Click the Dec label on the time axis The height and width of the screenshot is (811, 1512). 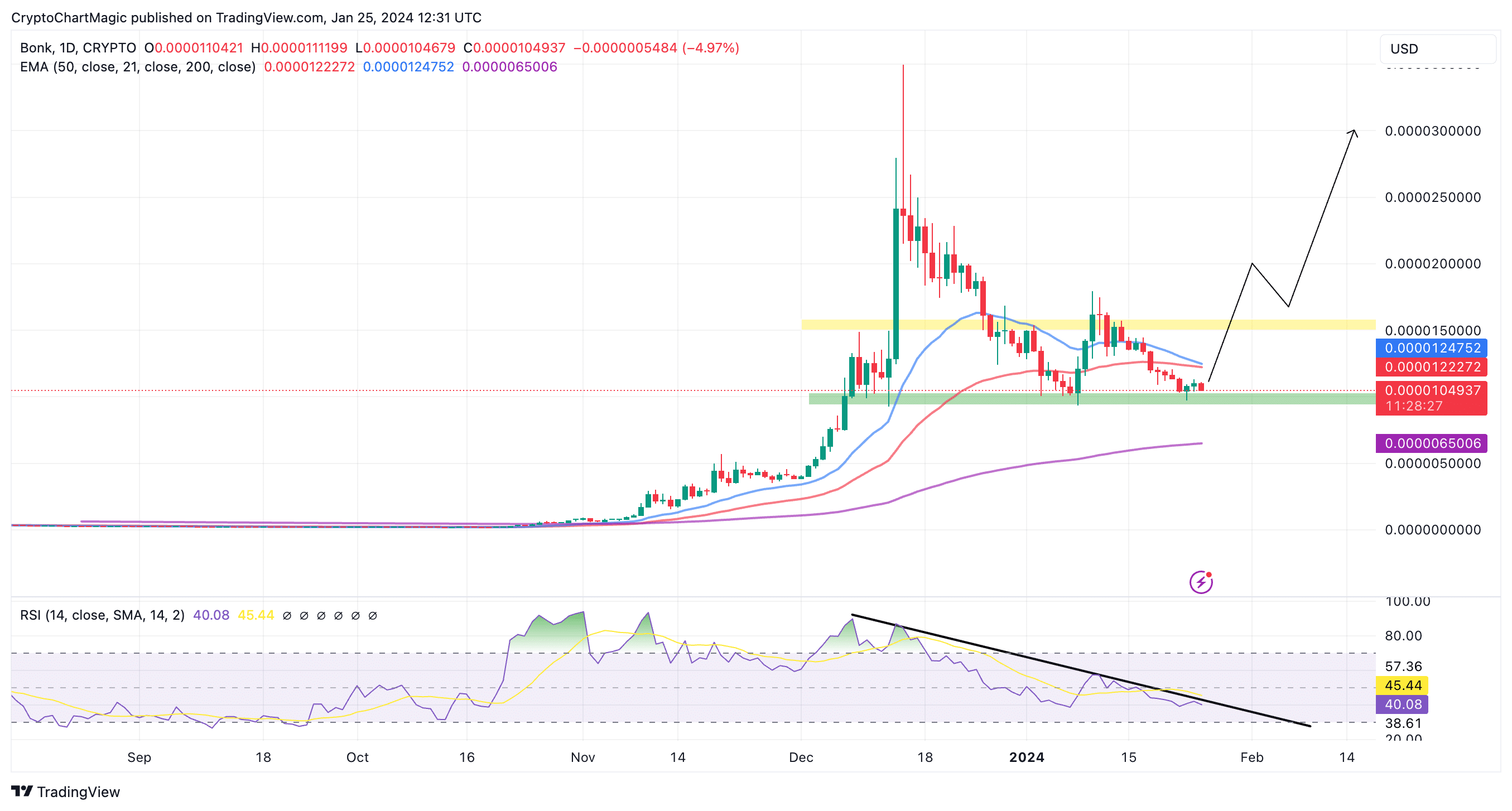click(801, 757)
